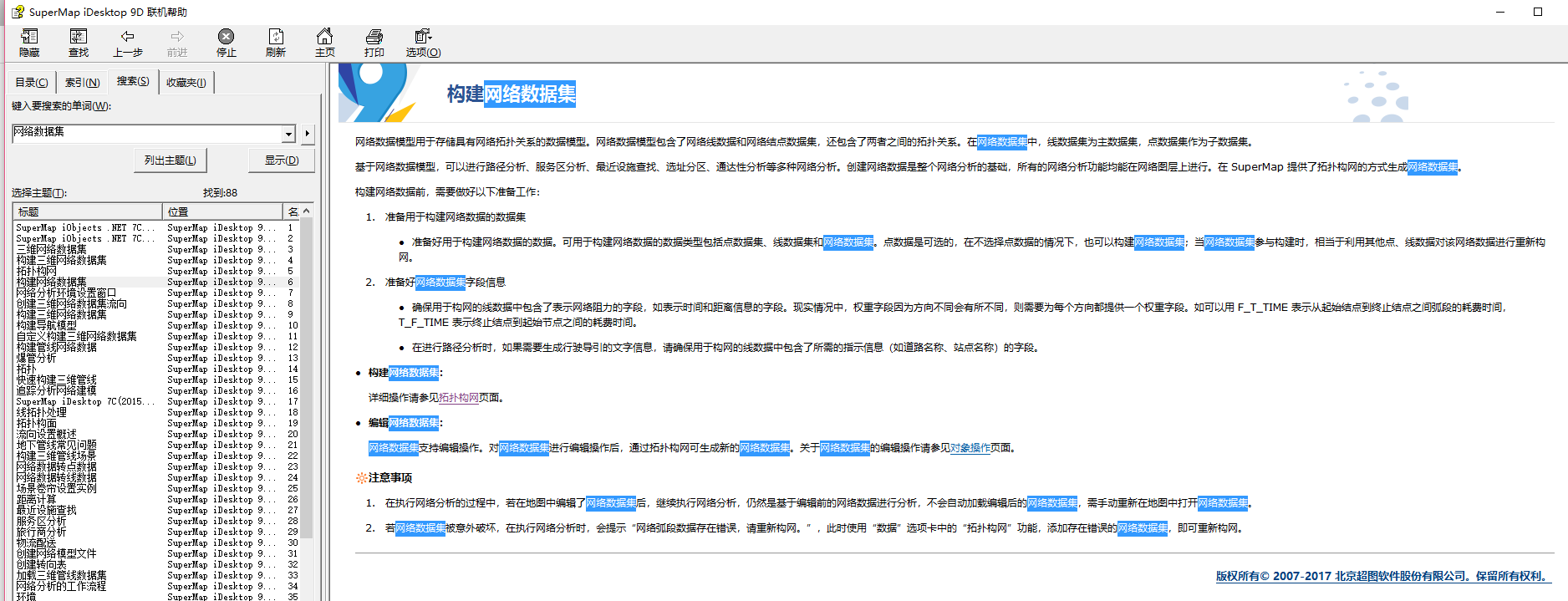
Task: Select the 服务区分析 result row
Action: 157,521
